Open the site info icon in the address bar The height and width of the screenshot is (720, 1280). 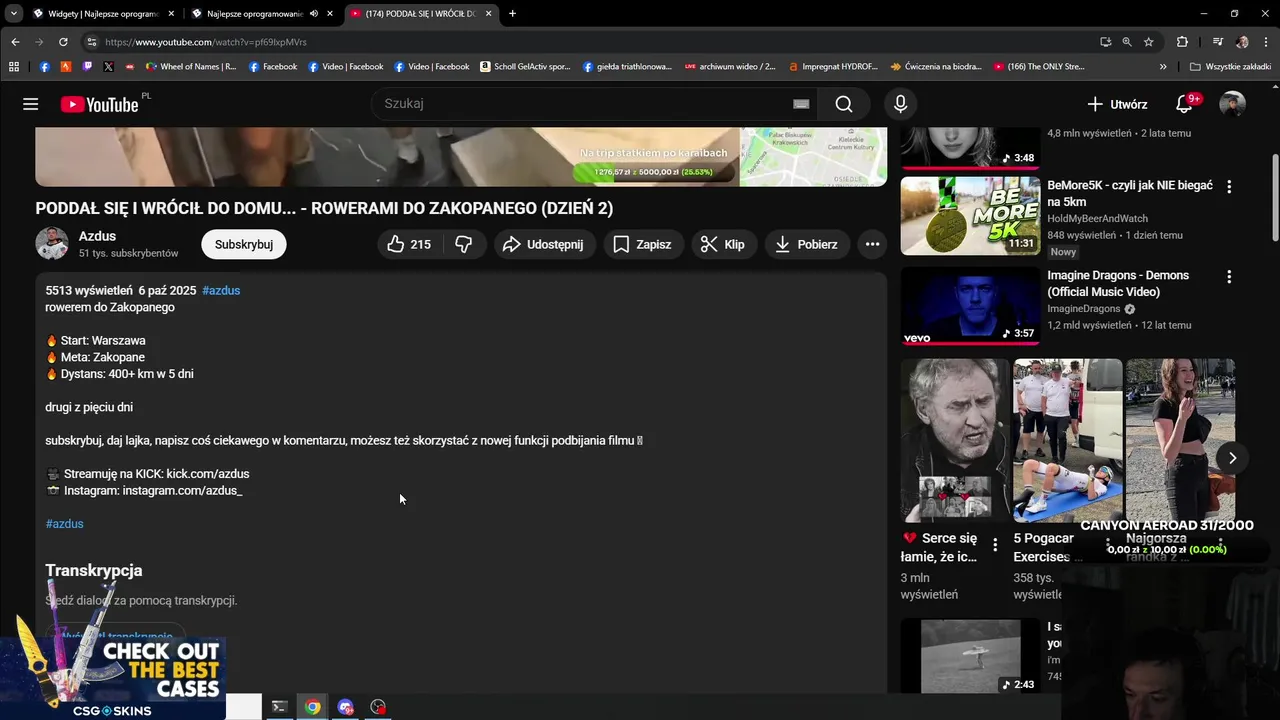coord(91,42)
